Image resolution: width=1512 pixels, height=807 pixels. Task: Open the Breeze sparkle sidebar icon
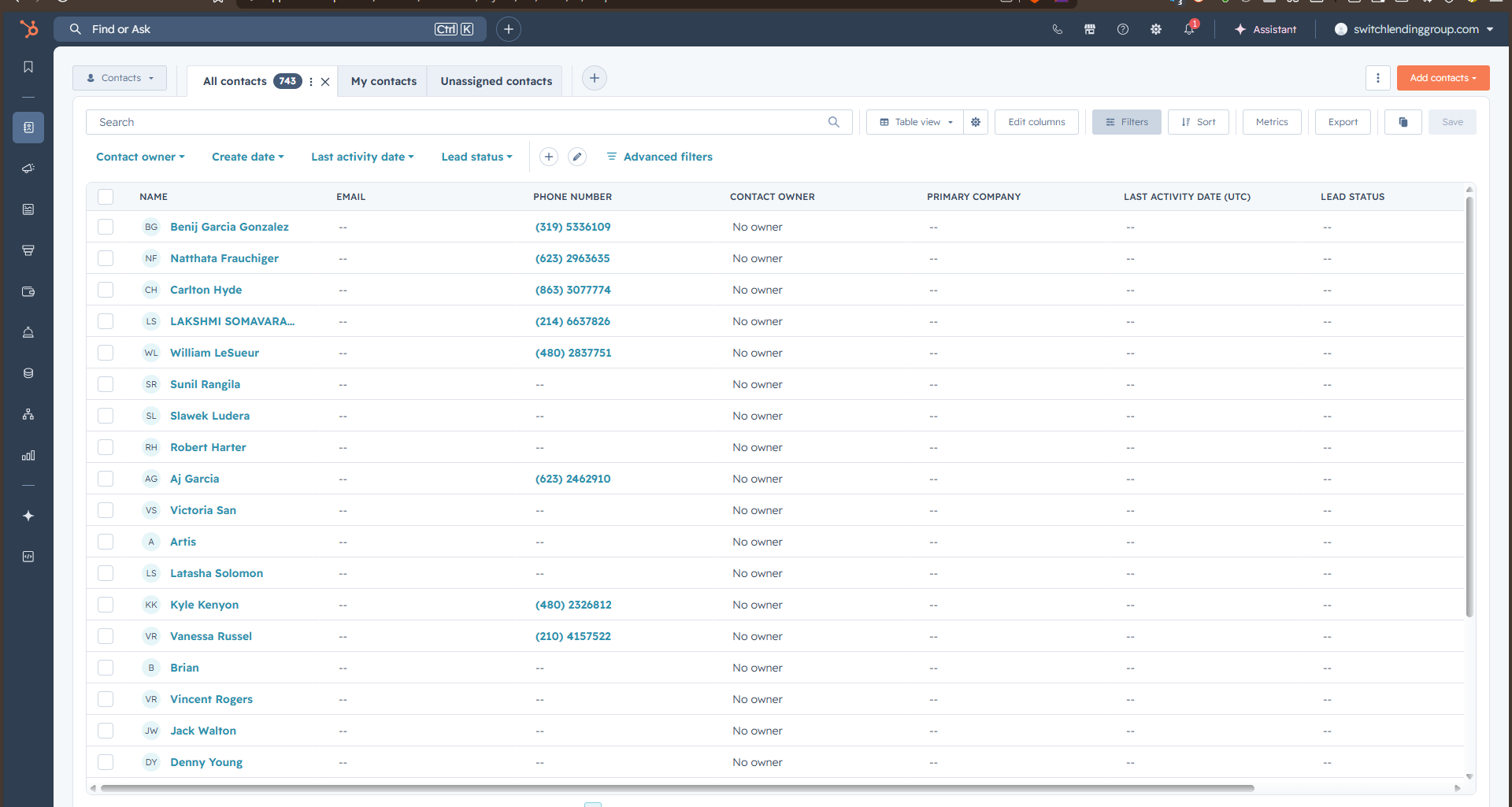(28, 516)
